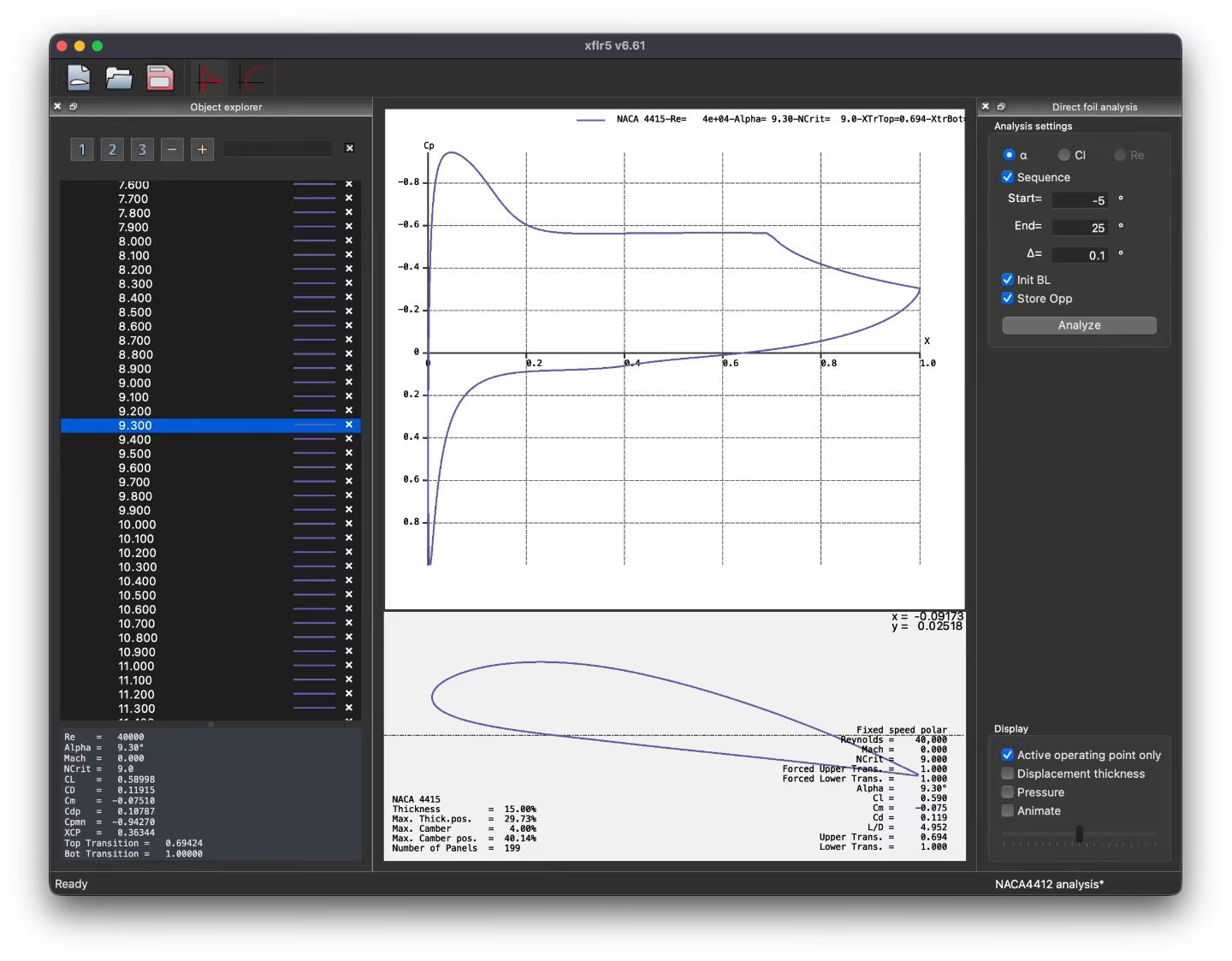
Task: Click the Δ increment input field
Action: [x=1080, y=255]
